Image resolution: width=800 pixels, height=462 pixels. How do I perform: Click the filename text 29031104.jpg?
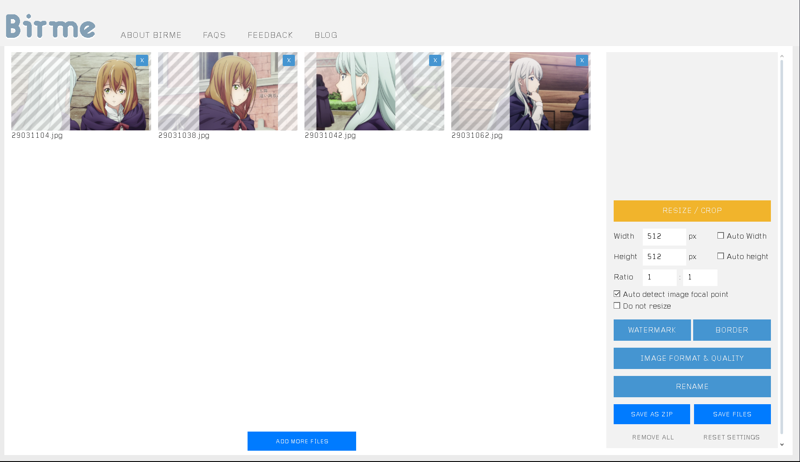point(37,136)
